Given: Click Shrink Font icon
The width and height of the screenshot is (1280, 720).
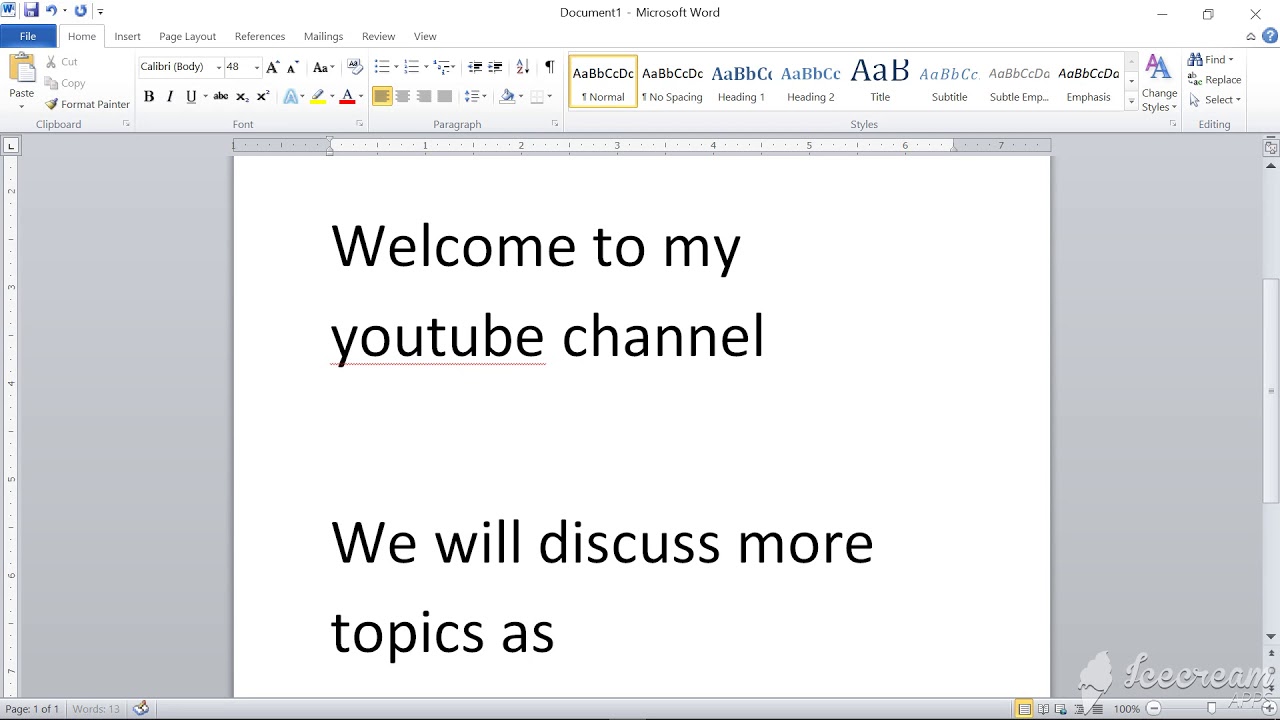Looking at the screenshot, I should [x=292, y=67].
